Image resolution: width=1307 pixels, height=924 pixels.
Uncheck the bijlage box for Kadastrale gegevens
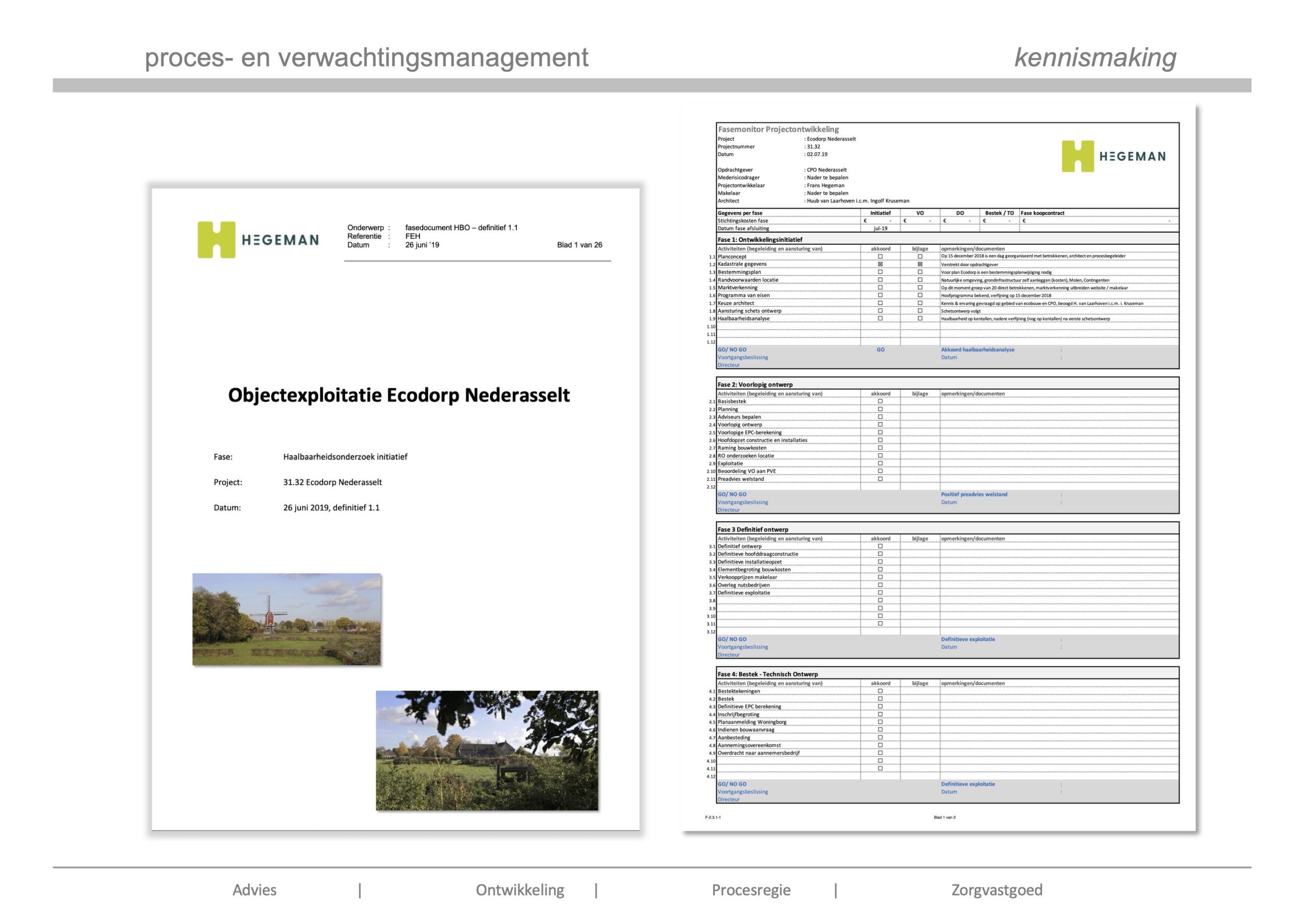[x=920, y=264]
